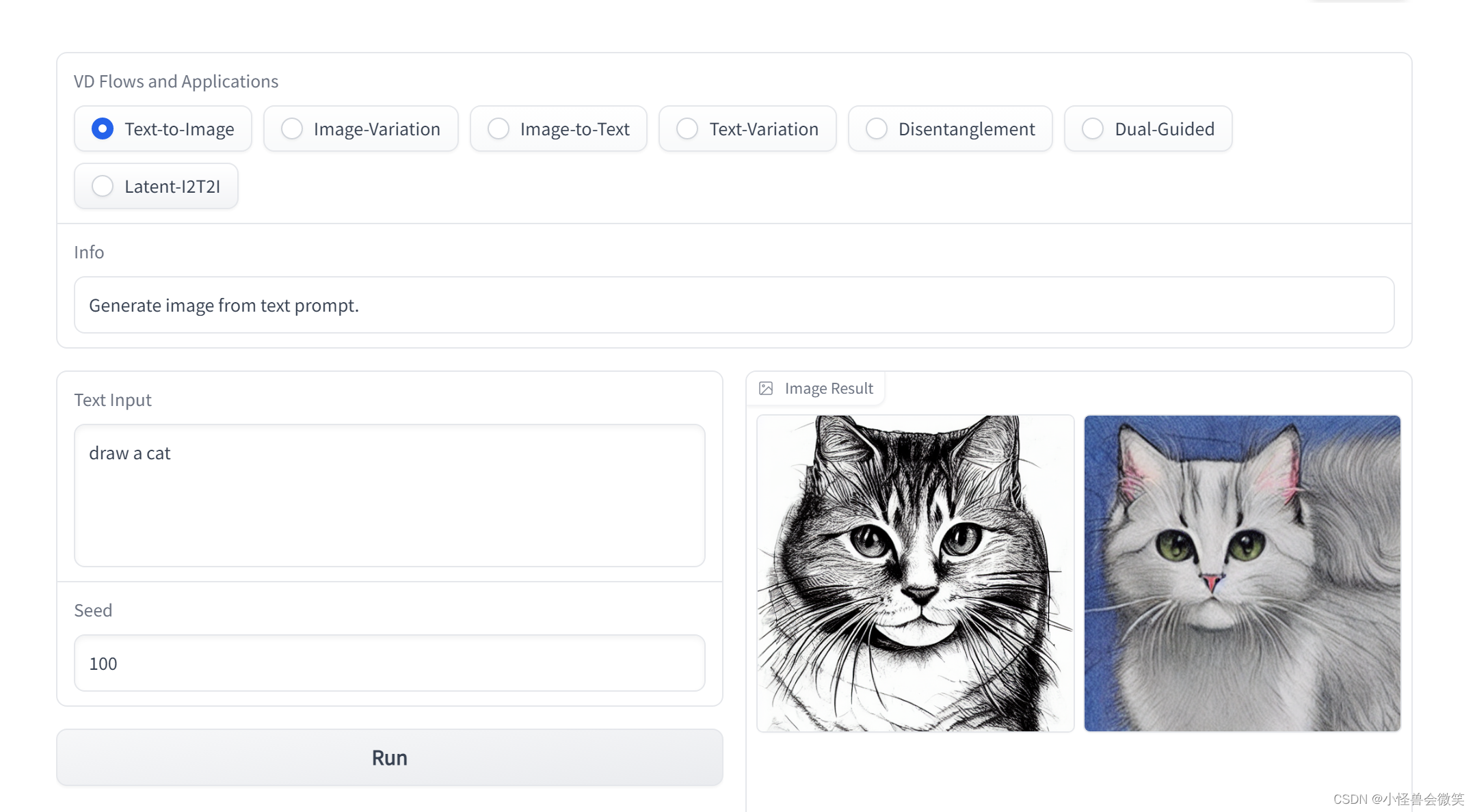Select the Image-Variation radio option
Image resolution: width=1475 pixels, height=812 pixels.
pos(292,128)
